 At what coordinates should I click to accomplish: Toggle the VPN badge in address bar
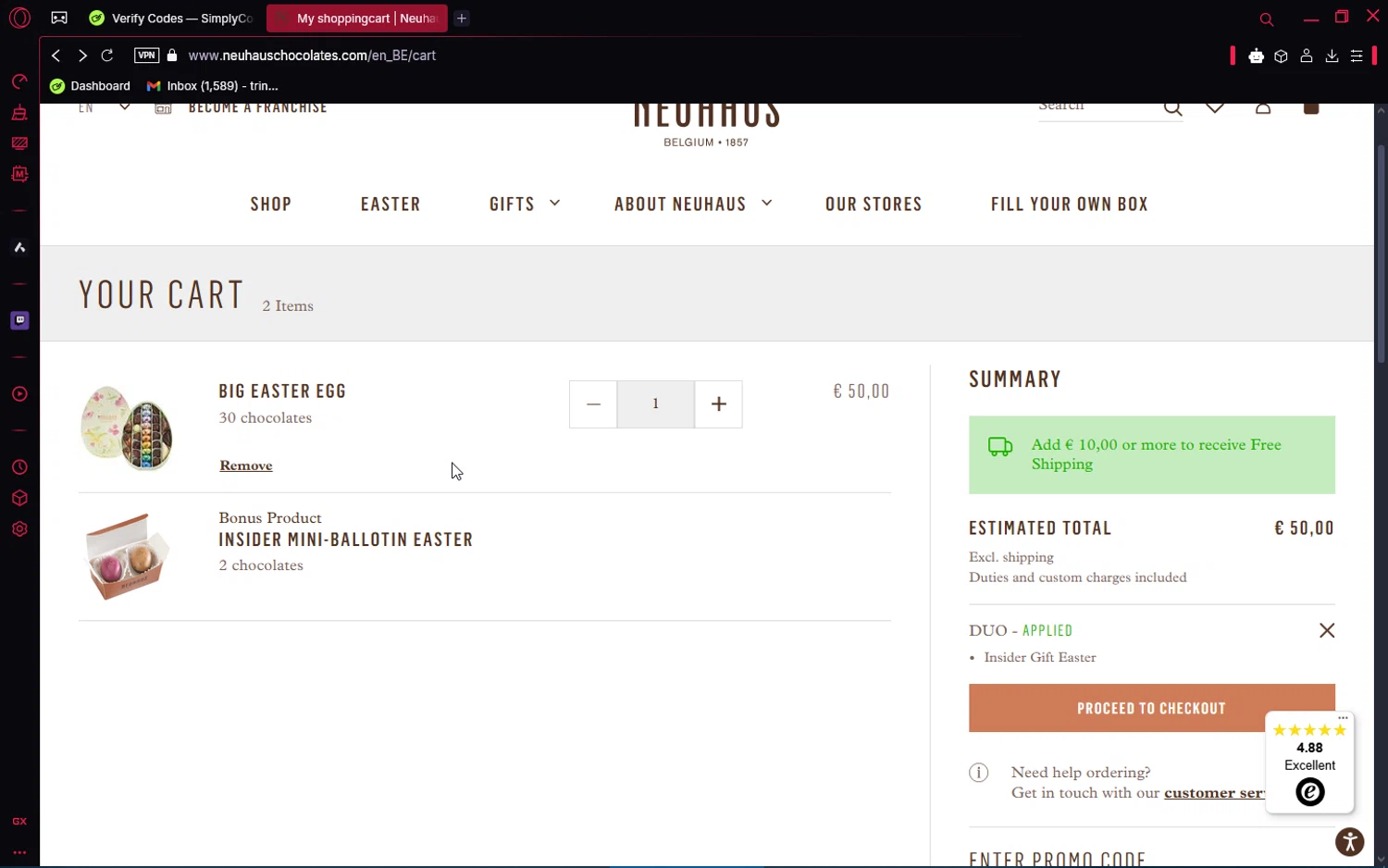point(146,56)
